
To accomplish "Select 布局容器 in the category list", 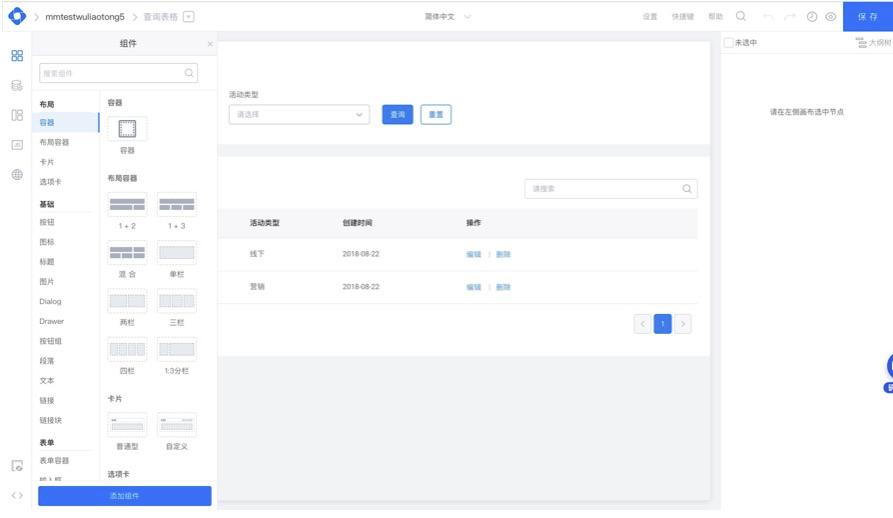I will (54, 142).
